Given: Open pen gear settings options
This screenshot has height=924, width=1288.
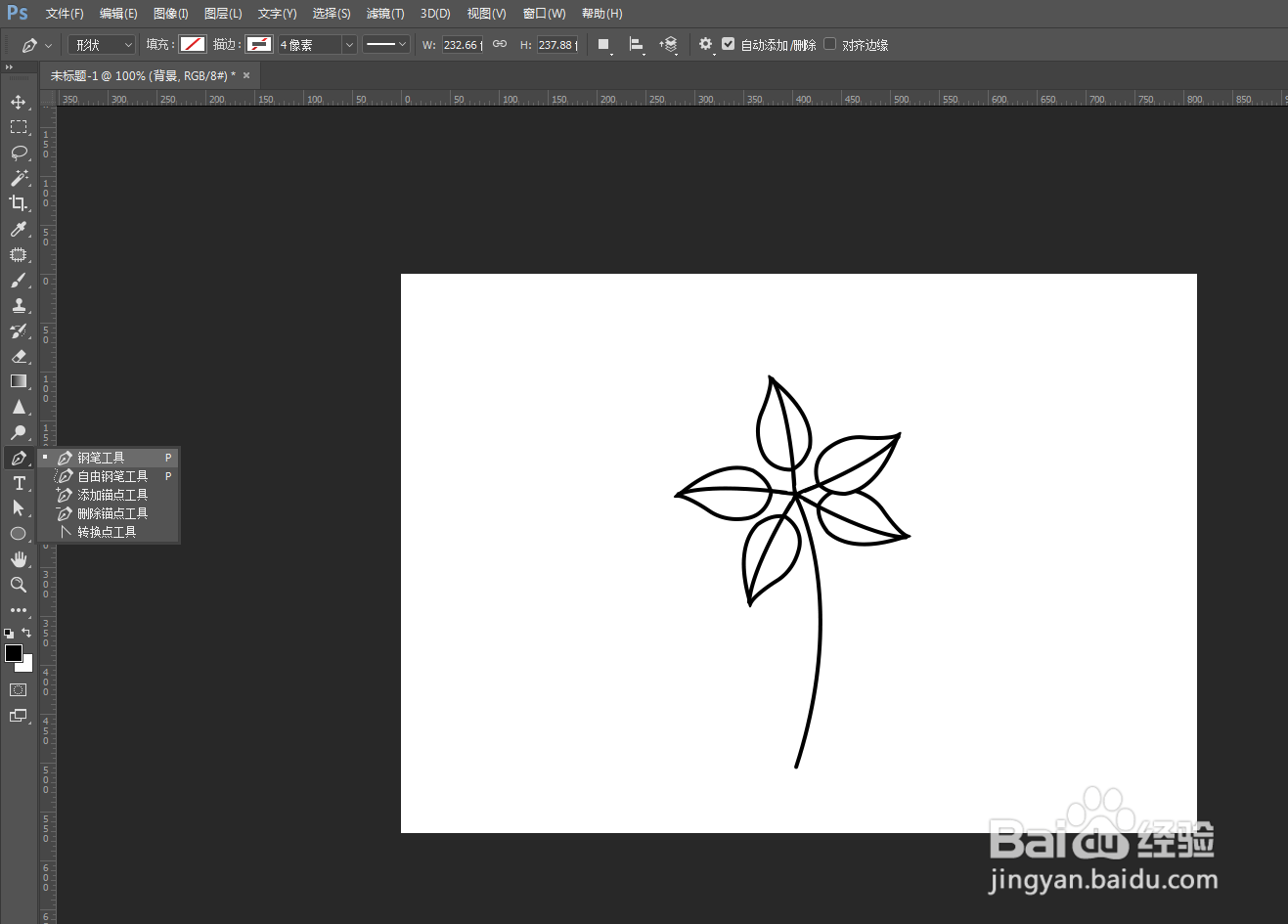Looking at the screenshot, I should (706, 44).
